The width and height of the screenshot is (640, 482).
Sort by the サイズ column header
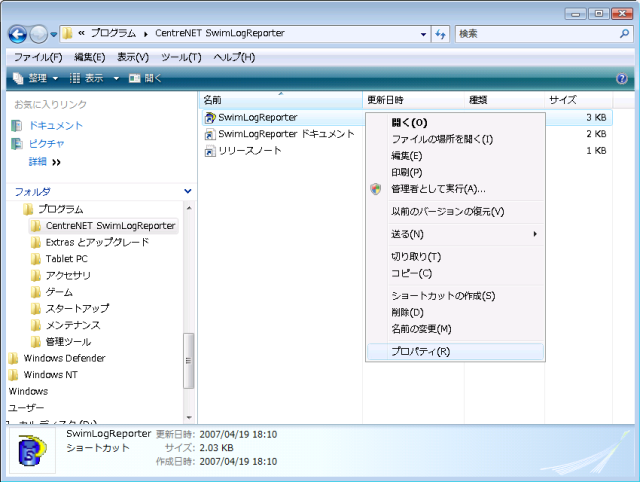[x=578, y=100]
